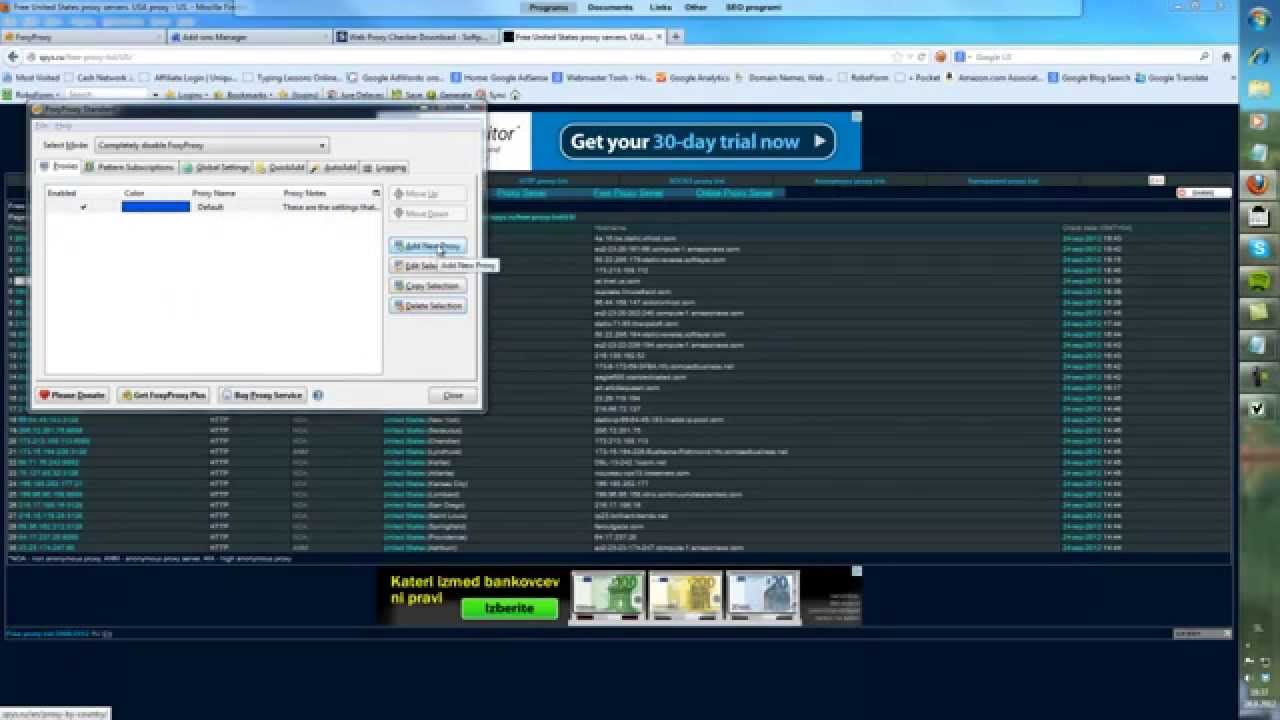This screenshot has width=1280, height=720.
Task: Open Skype from the taskbar
Action: 1258,248
